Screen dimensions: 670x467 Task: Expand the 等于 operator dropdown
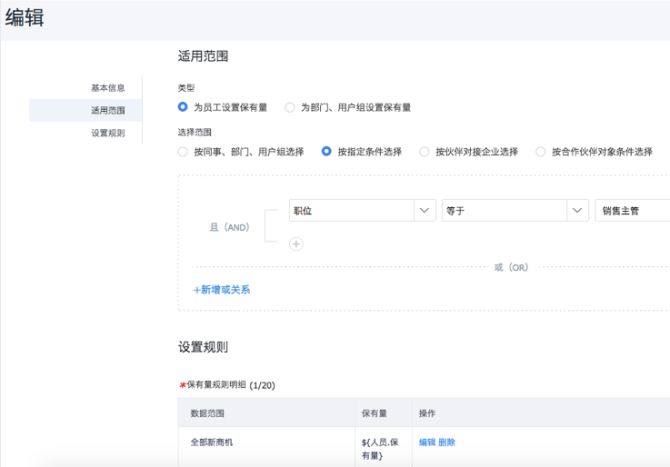point(503,211)
